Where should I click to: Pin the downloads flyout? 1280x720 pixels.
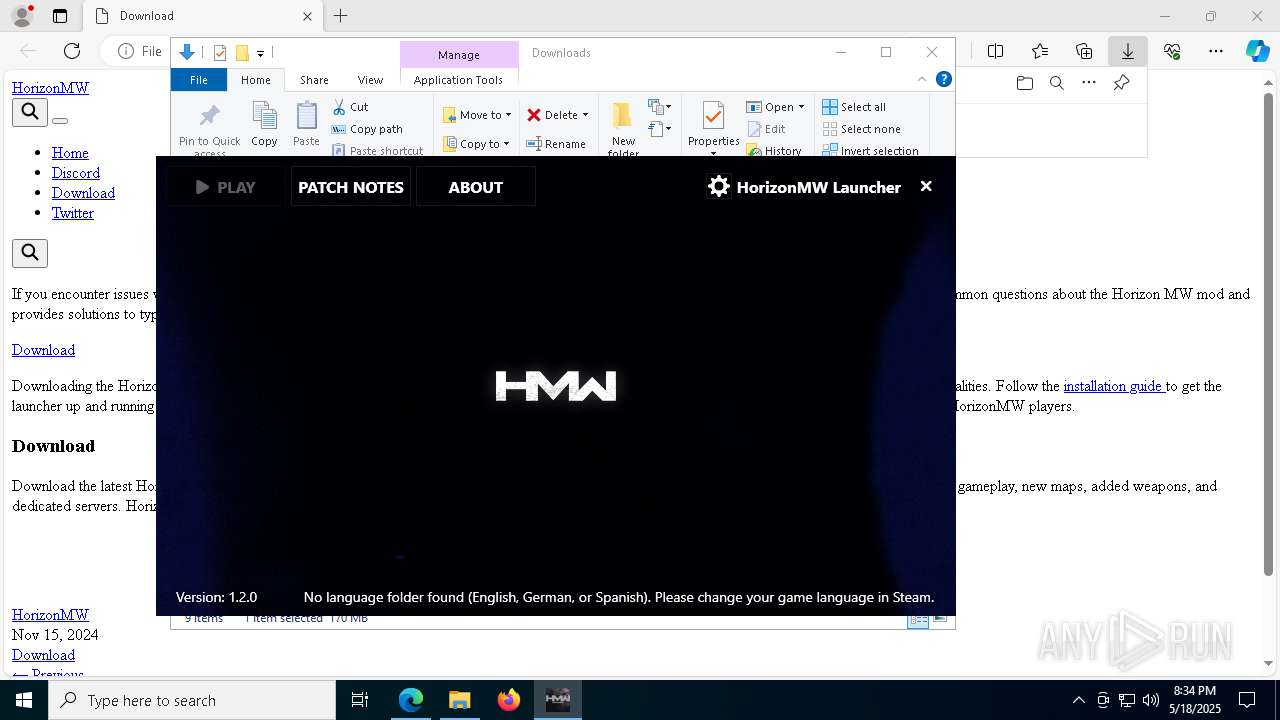[1121, 83]
